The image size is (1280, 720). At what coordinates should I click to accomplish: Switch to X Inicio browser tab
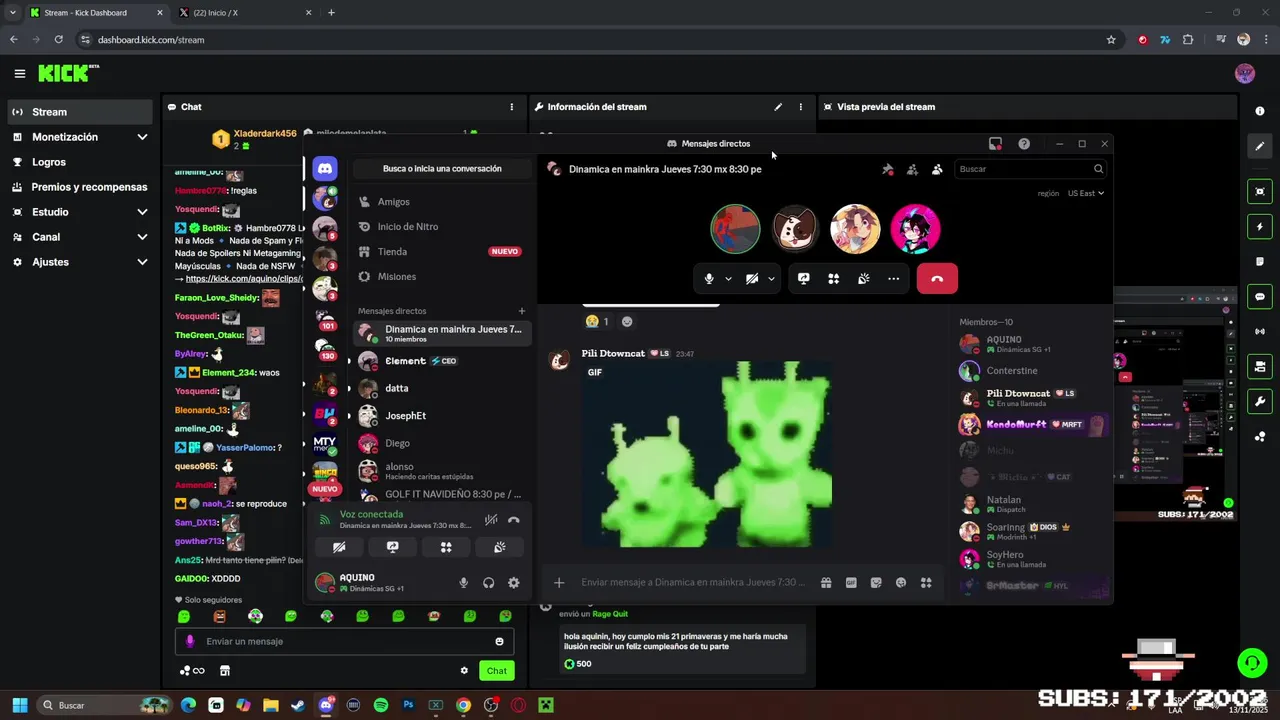coord(245,13)
